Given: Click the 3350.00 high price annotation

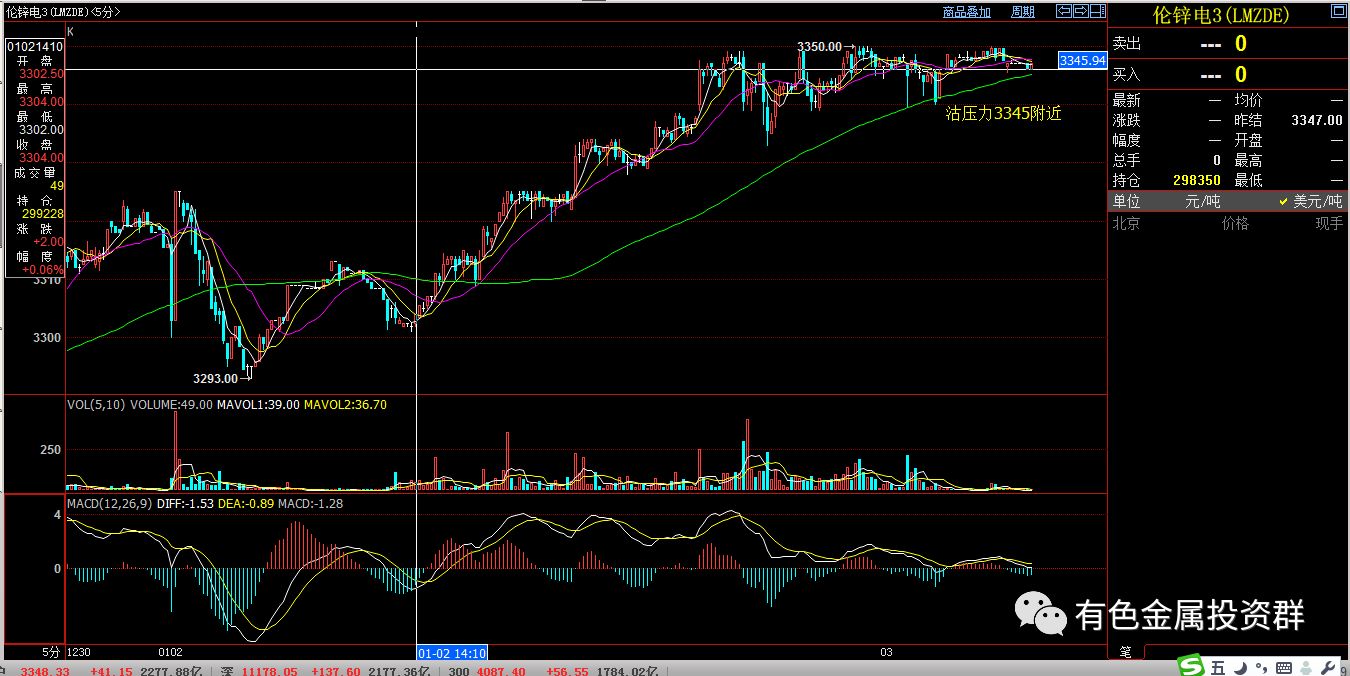Looking at the screenshot, I should coord(820,47).
